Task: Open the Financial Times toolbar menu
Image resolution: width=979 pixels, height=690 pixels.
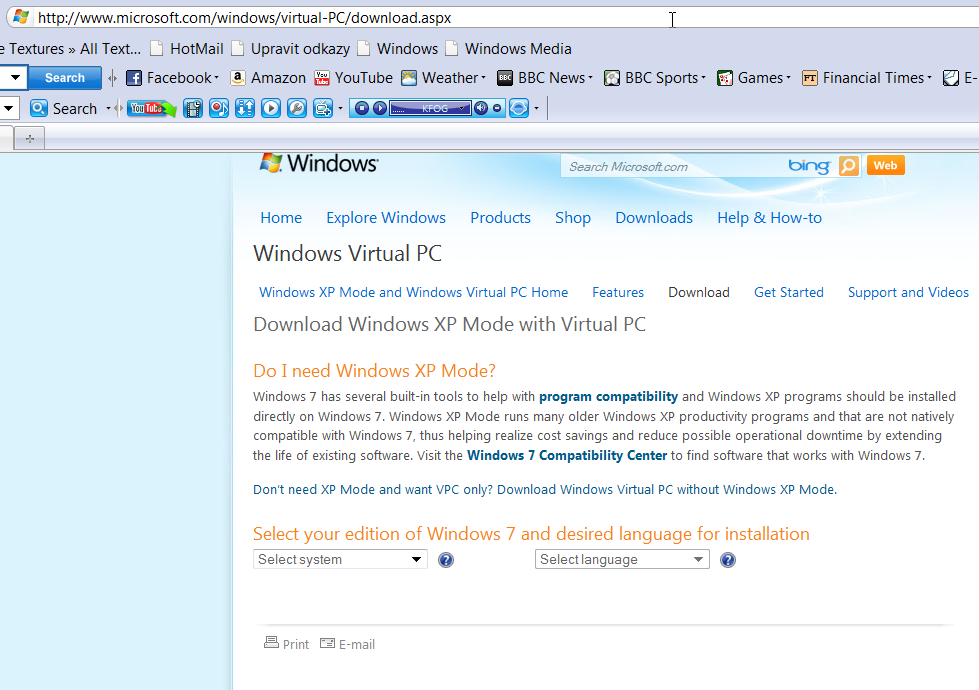Action: [867, 78]
